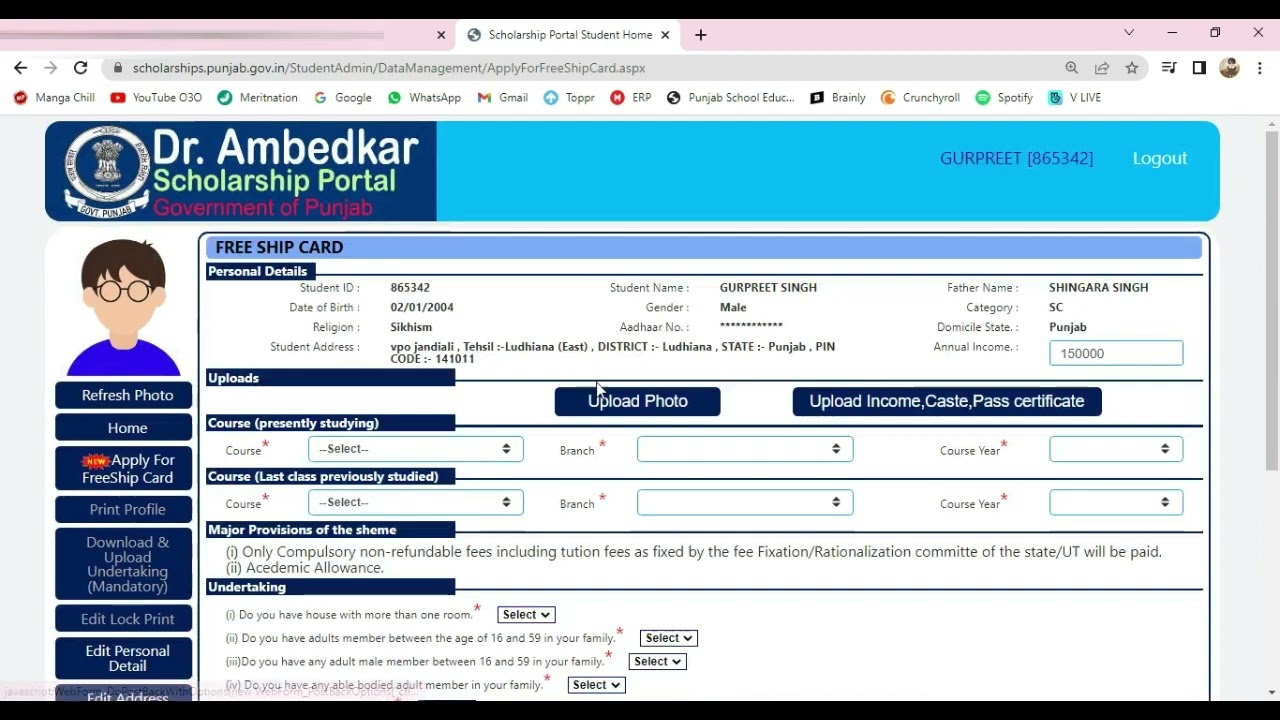Open last class Course dropdown
Image resolution: width=1280 pixels, height=720 pixels.
tap(415, 502)
